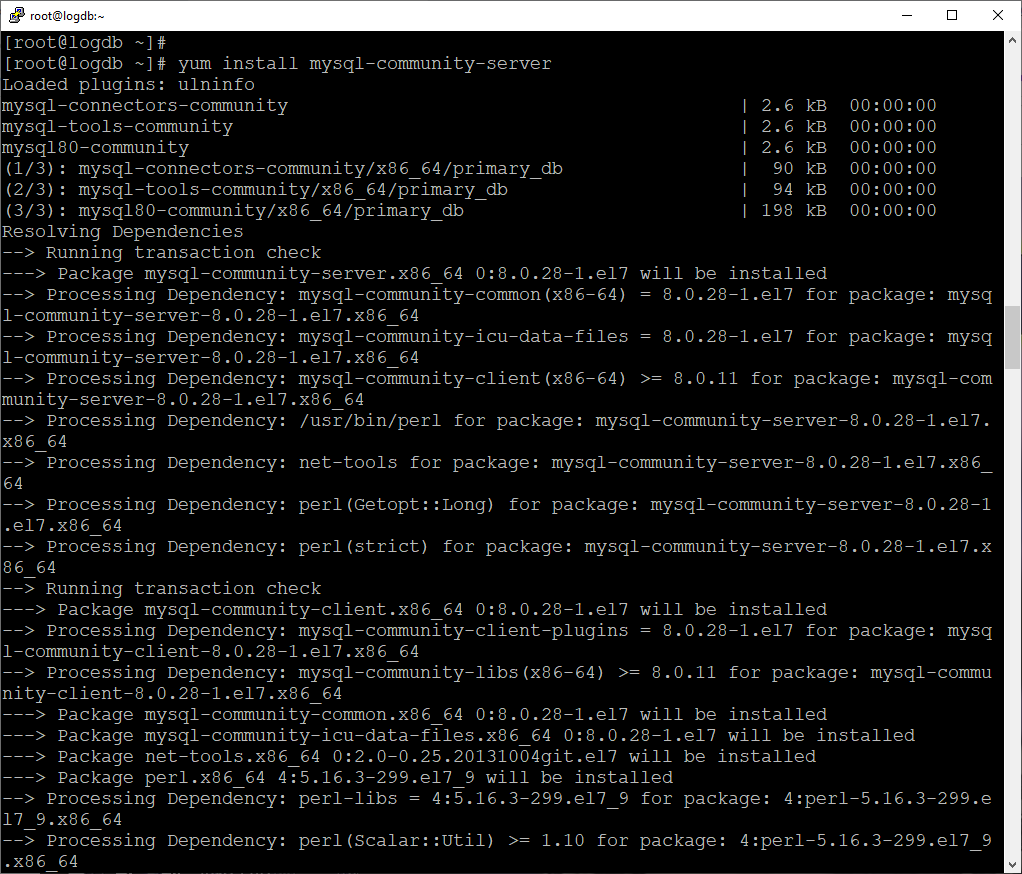Click 'Package mysql-community-server.x86_64' will be installed line

[414, 274]
